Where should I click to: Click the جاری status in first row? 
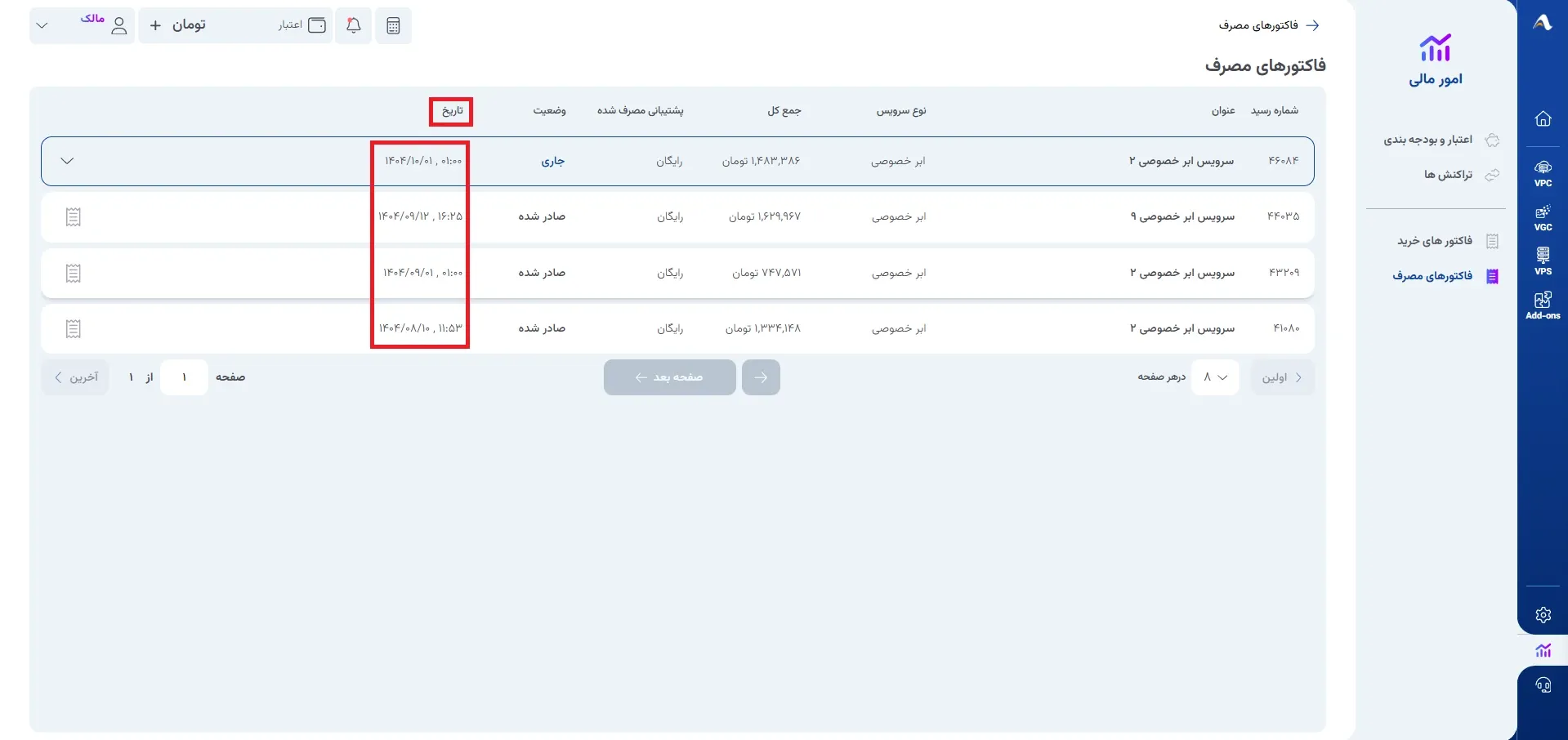[553, 162]
